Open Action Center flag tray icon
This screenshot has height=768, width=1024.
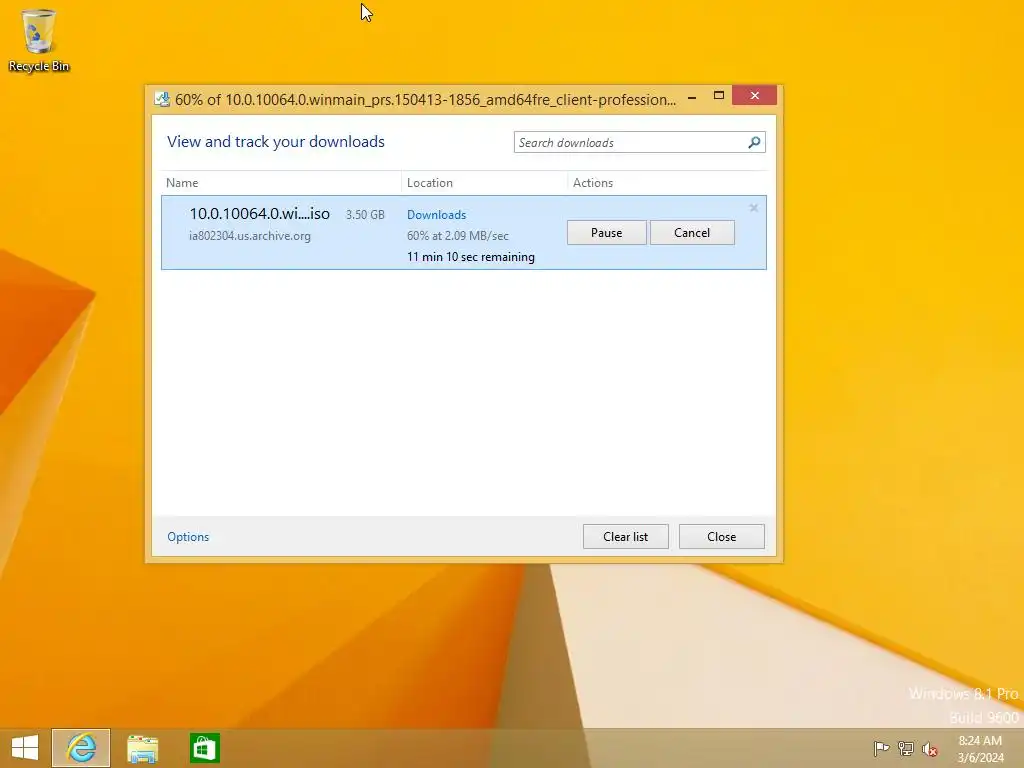pos(881,748)
